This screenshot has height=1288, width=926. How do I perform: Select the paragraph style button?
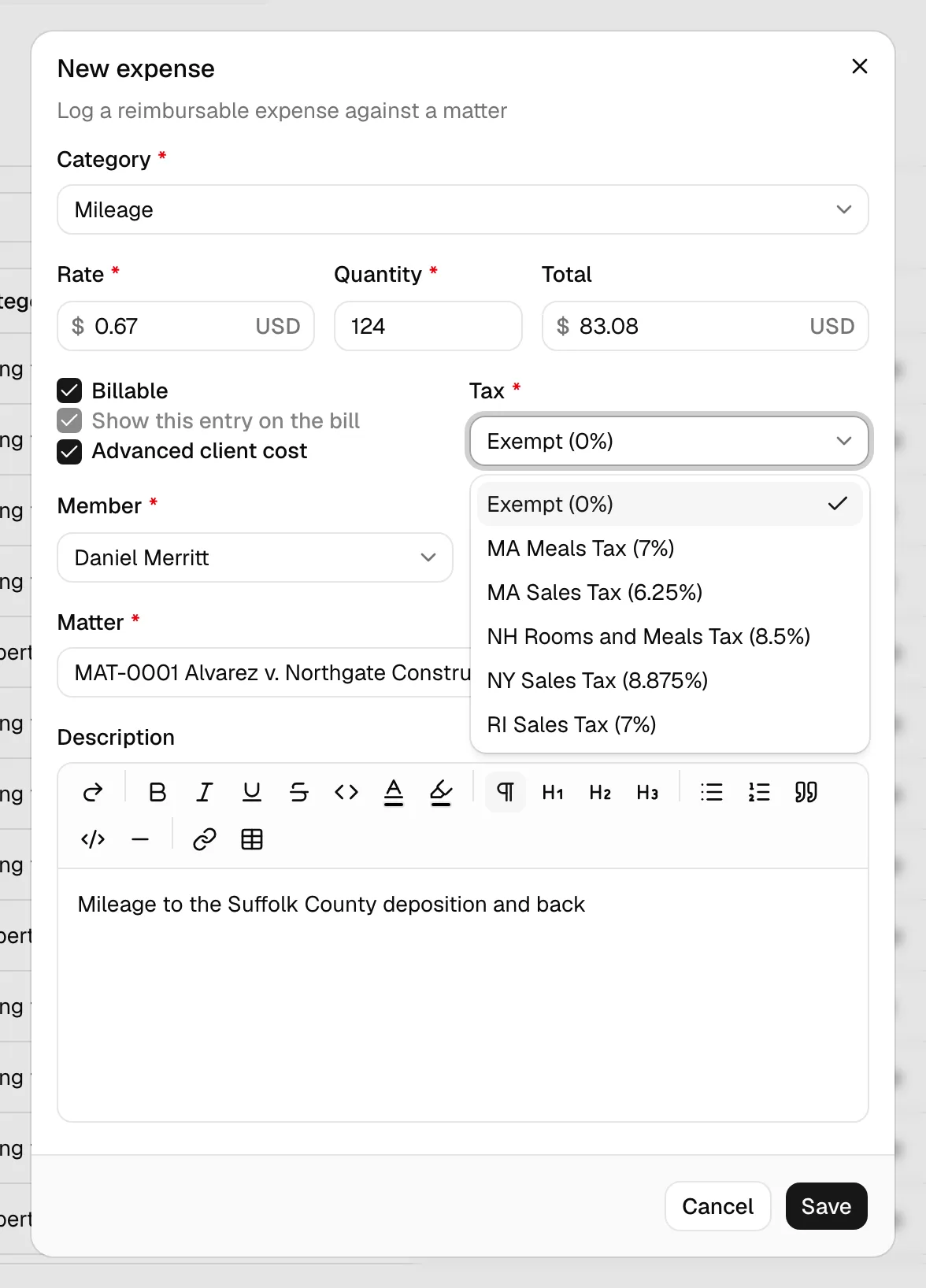(x=506, y=792)
